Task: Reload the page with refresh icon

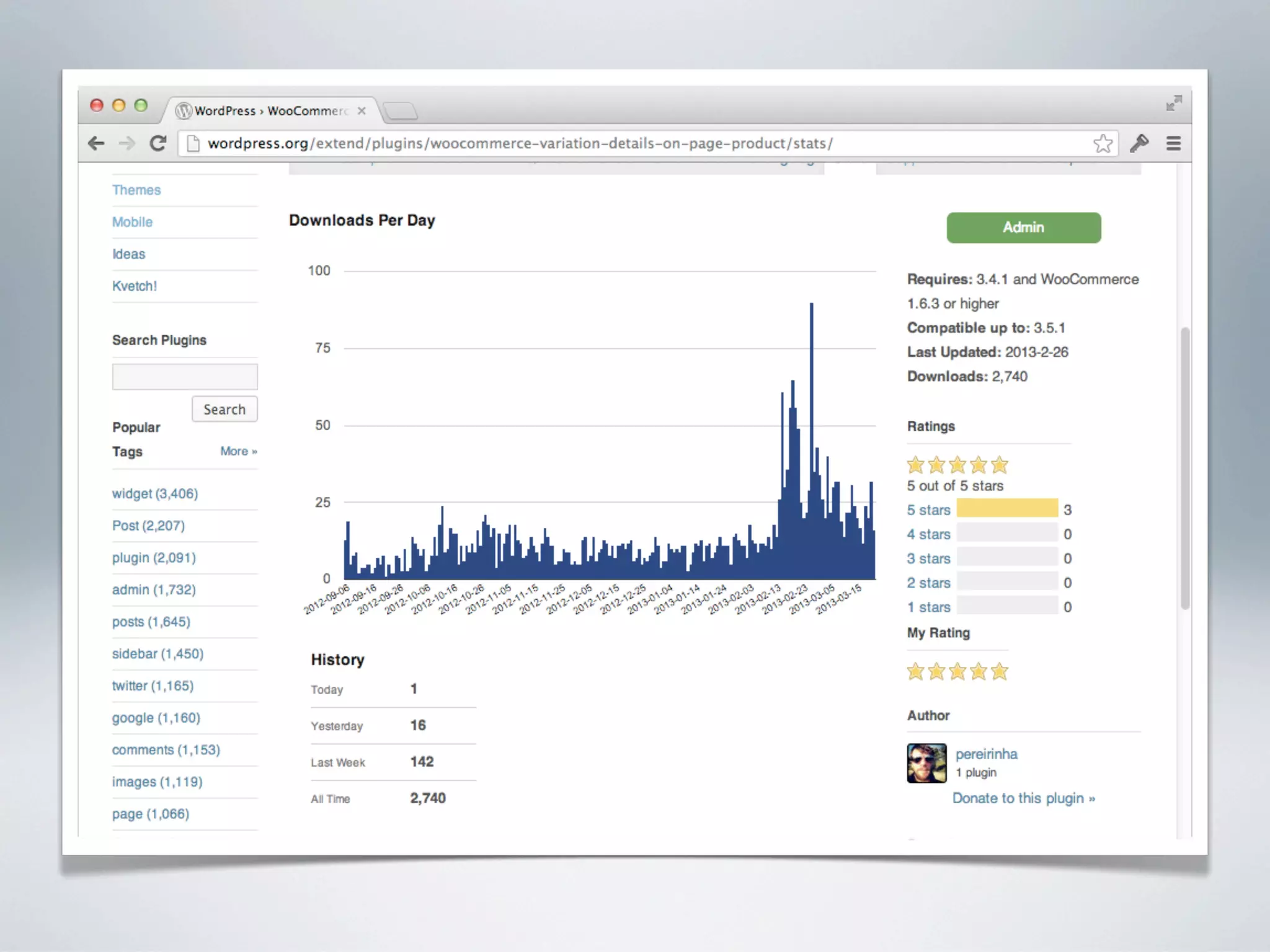Action: (158, 144)
